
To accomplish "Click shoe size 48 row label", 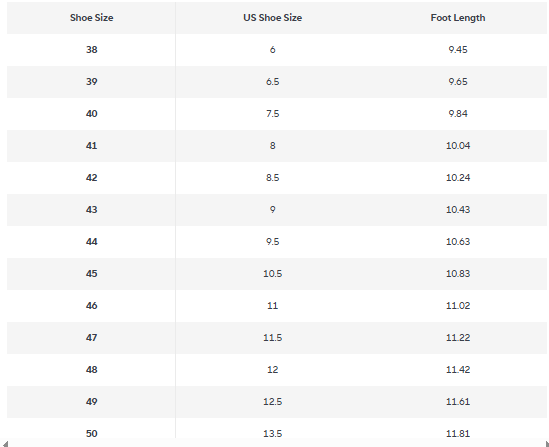I will (91, 370).
